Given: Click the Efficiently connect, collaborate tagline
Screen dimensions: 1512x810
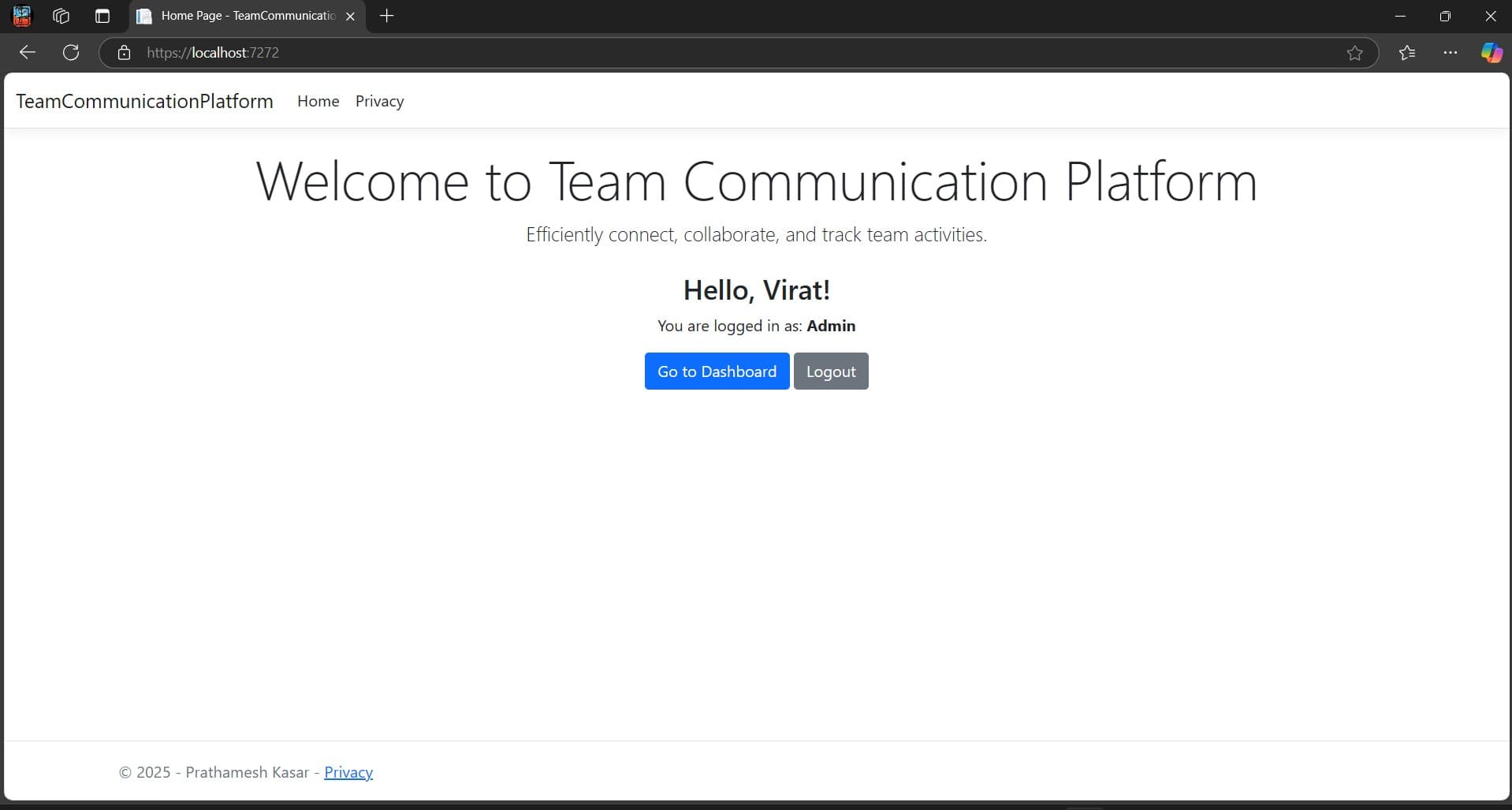Looking at the screenshot, I should coord(756,234).
